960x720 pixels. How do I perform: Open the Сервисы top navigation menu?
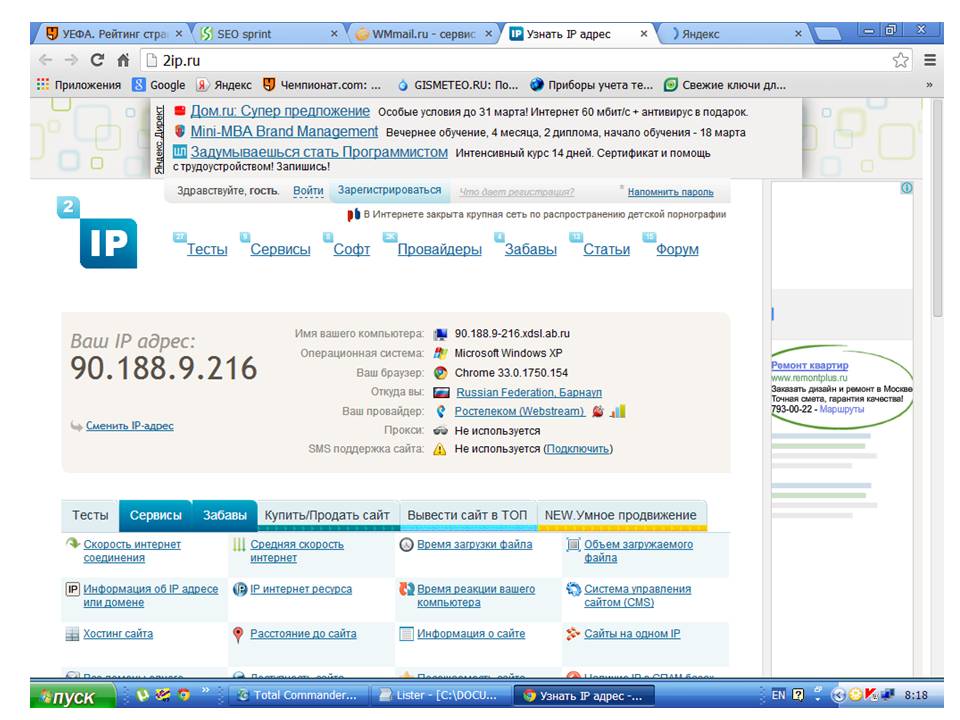(x=280, y=249)
